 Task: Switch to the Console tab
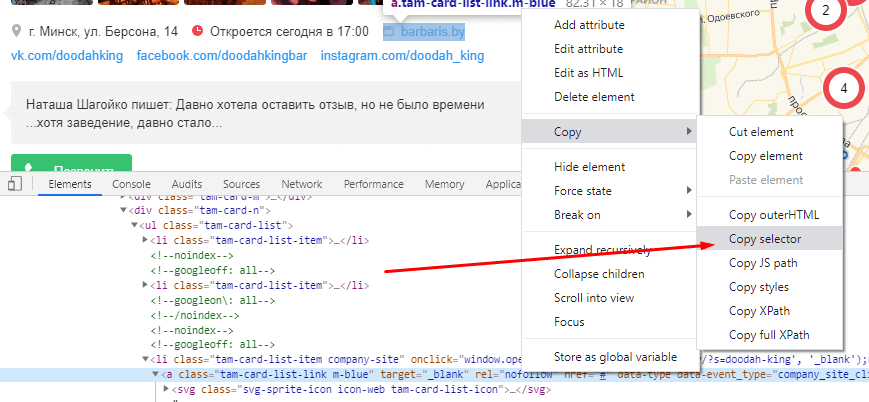tap(131, 184)
